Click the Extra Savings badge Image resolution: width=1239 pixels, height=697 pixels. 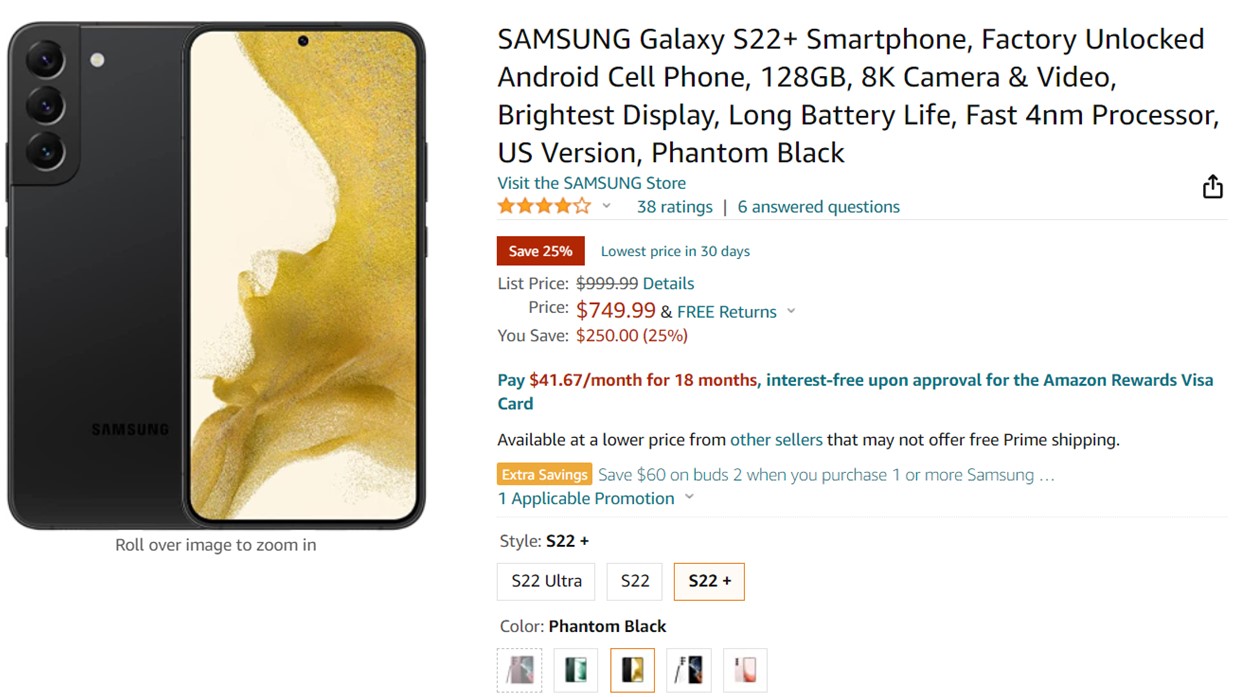pyautogui.click(x=545, y=475)
